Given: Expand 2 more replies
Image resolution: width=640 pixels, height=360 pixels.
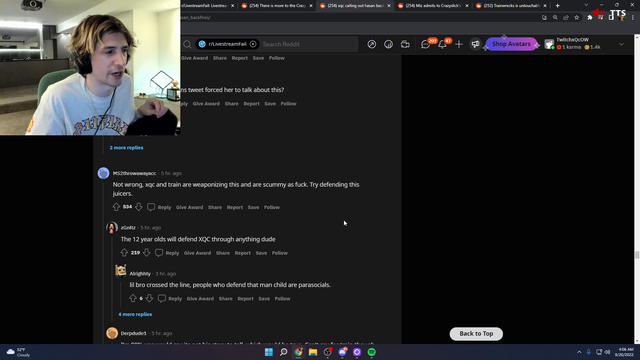Looking at the screenshot, I should (126, 147).
